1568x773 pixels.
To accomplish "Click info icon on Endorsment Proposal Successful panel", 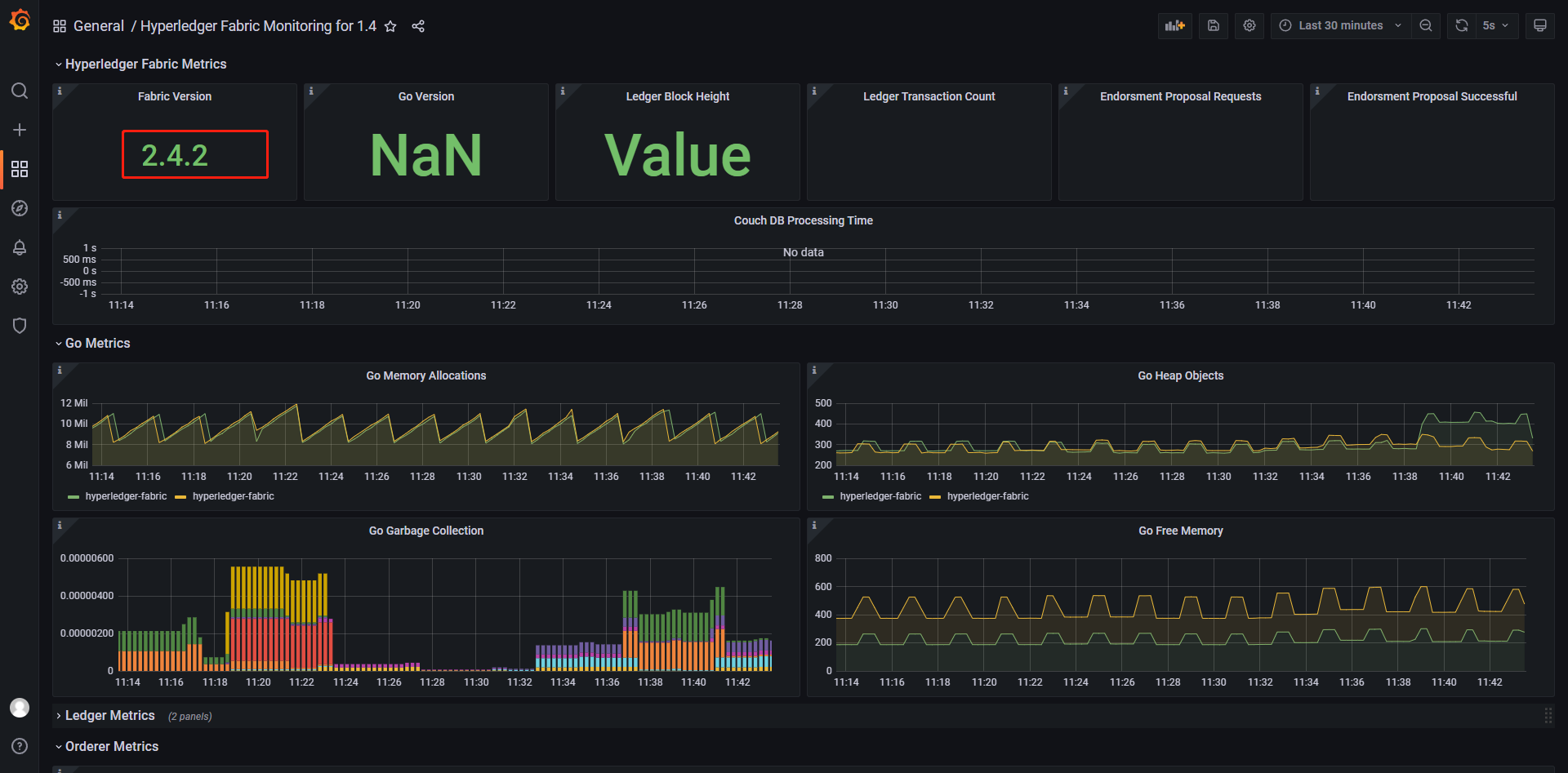I will coord(1317,91).
